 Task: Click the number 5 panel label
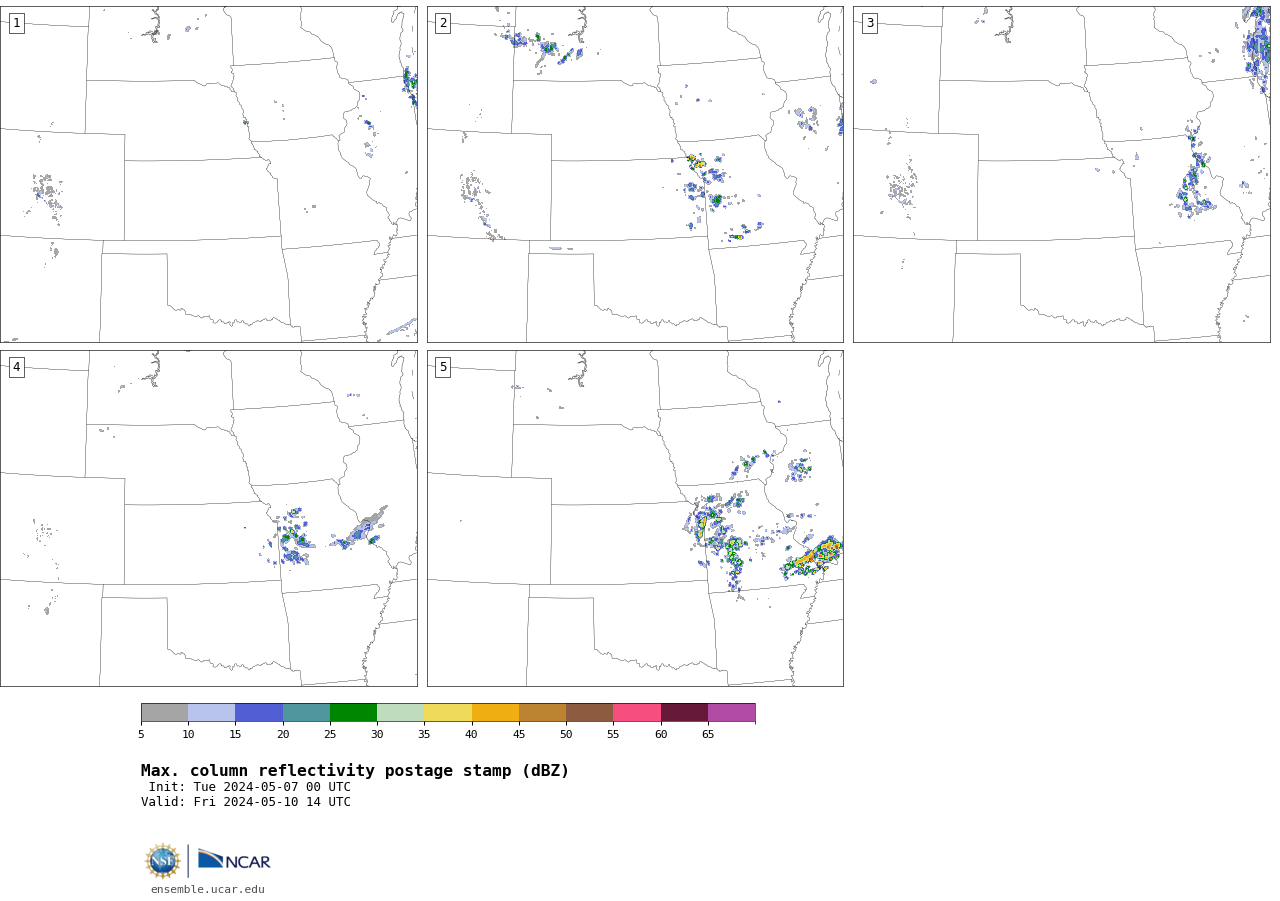[443, 367]
